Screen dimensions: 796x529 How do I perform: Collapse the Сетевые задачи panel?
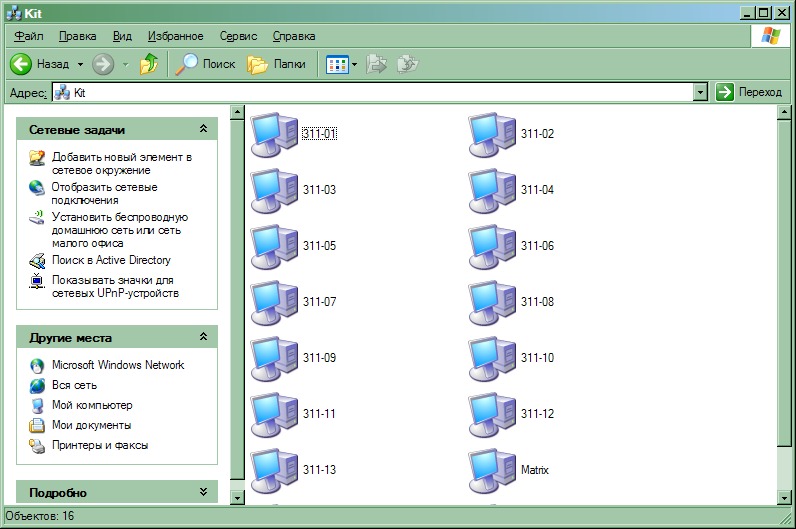(204, 129)
